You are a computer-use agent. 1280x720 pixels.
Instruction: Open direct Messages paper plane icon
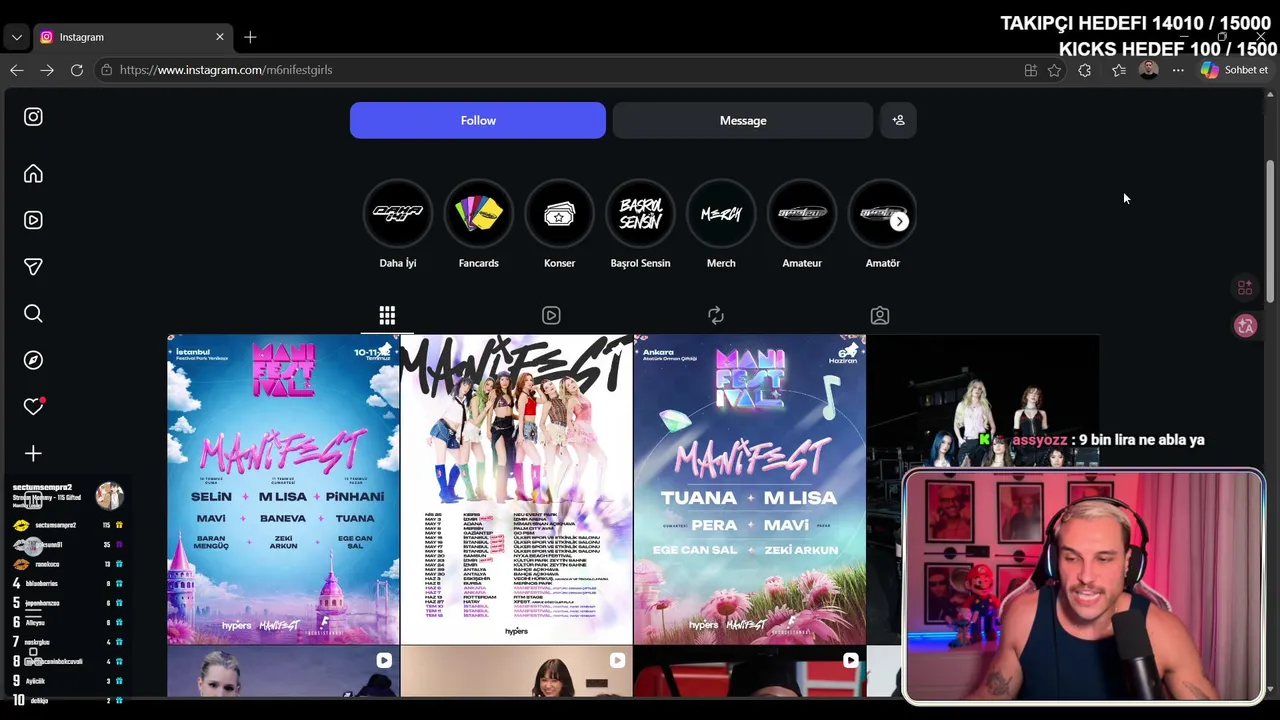pos(33,267)
